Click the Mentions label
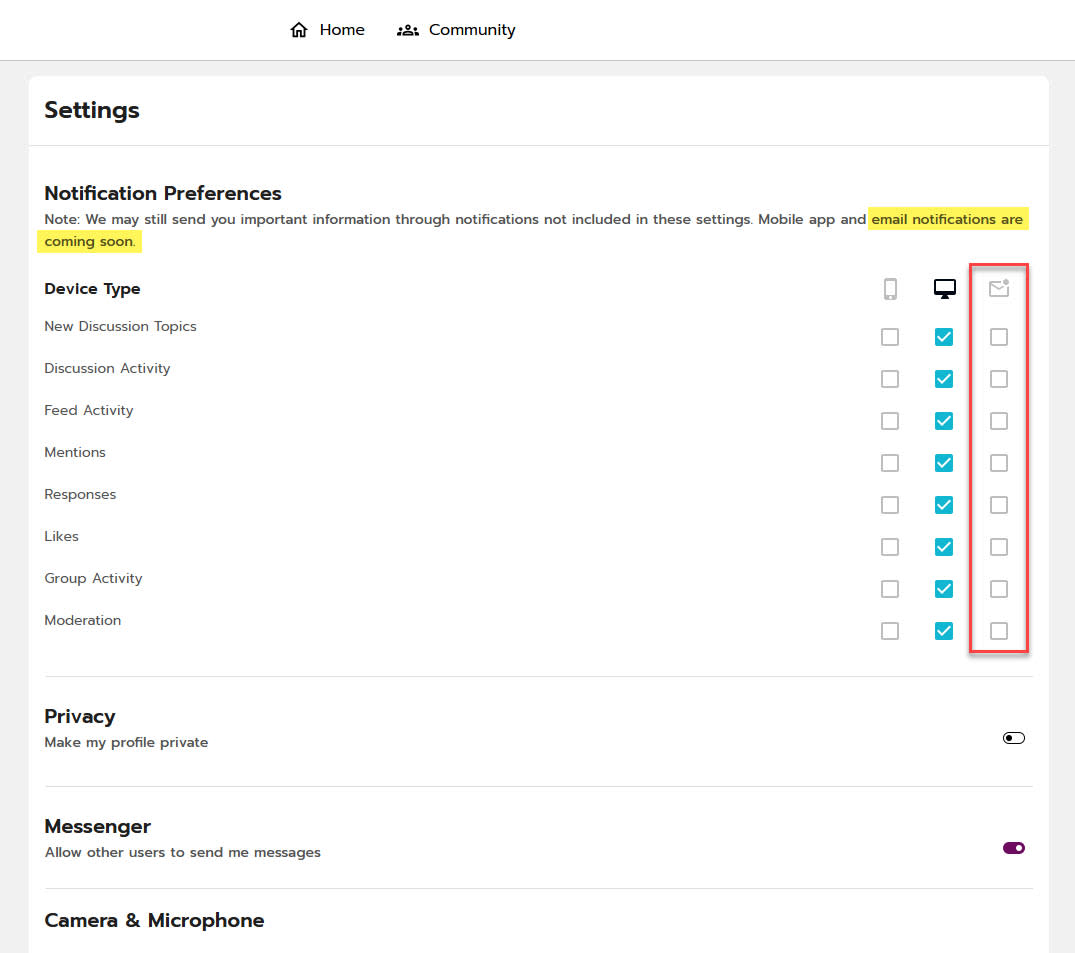Viewport: 1075px width, 953px height. (75, 453)
